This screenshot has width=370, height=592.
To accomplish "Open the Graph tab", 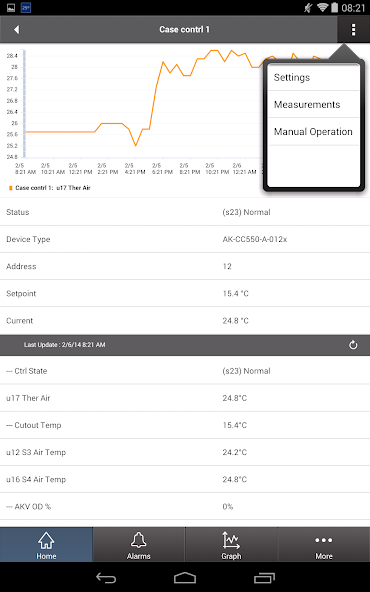I will [x=231, y=544].
